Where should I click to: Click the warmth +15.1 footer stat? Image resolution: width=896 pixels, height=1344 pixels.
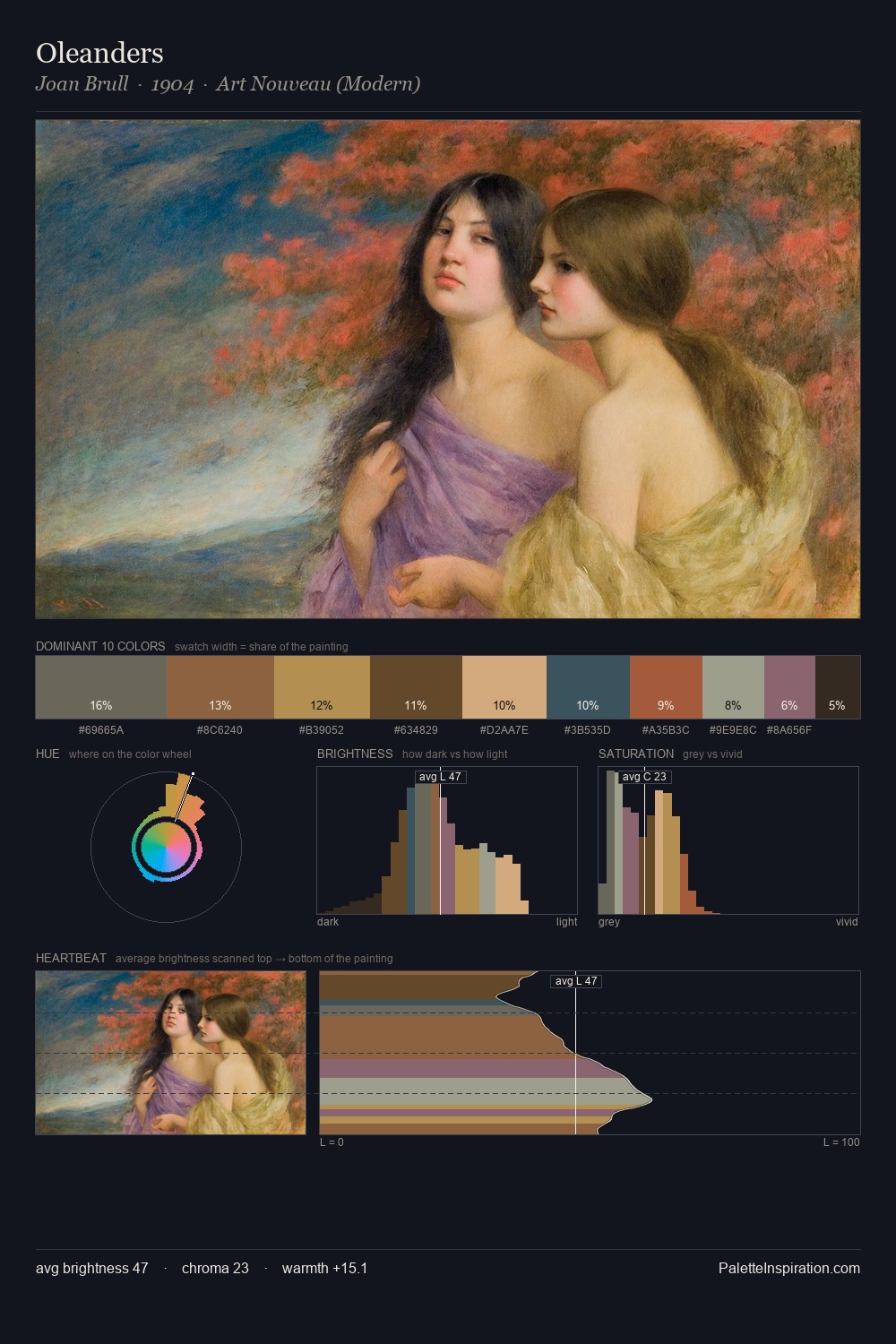click(324, 1268)
